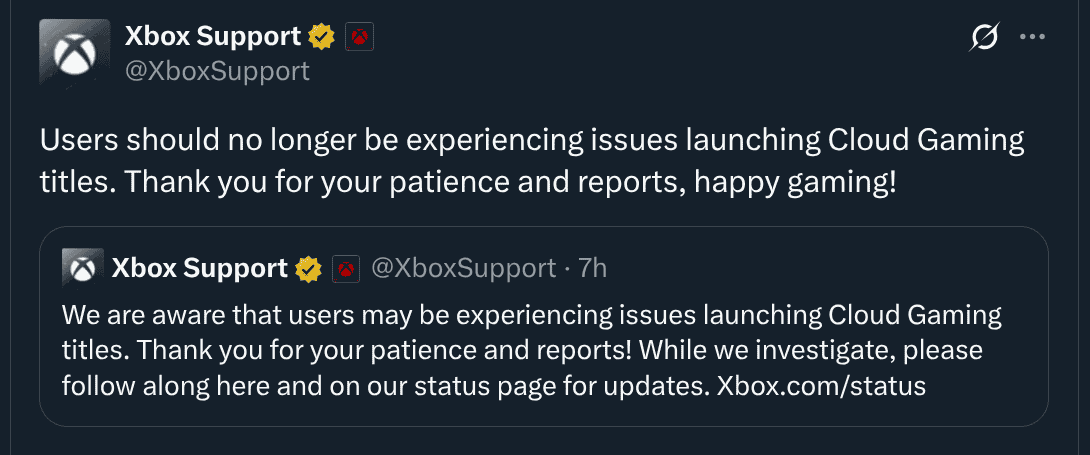Open the @XboxSupport handle under the top name

216,71
